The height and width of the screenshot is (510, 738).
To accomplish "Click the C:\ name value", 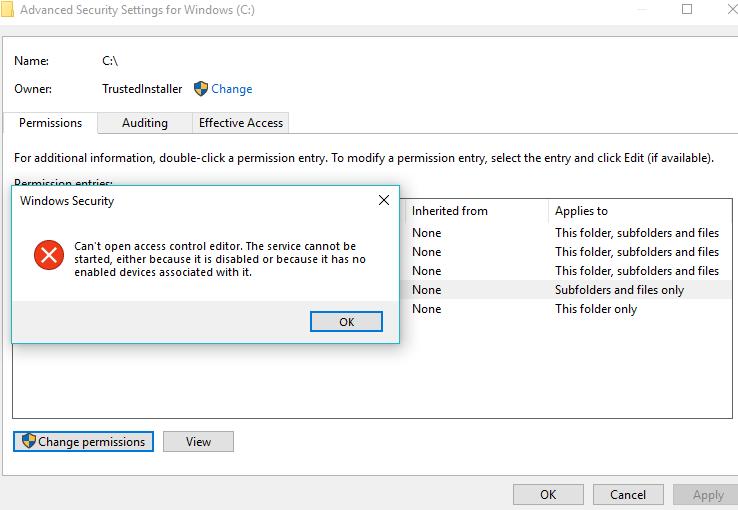I will [x=110, y=61].
